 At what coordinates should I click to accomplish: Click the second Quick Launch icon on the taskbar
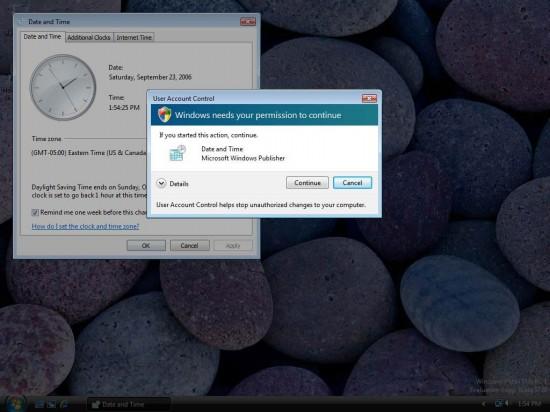pos(52,404)
